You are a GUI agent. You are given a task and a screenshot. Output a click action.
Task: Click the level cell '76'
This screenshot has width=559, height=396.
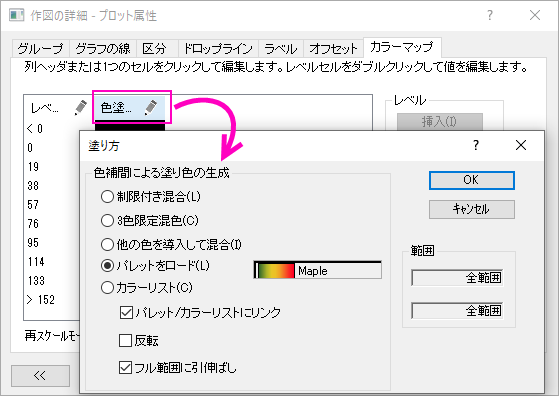click(x=33, y=223)
